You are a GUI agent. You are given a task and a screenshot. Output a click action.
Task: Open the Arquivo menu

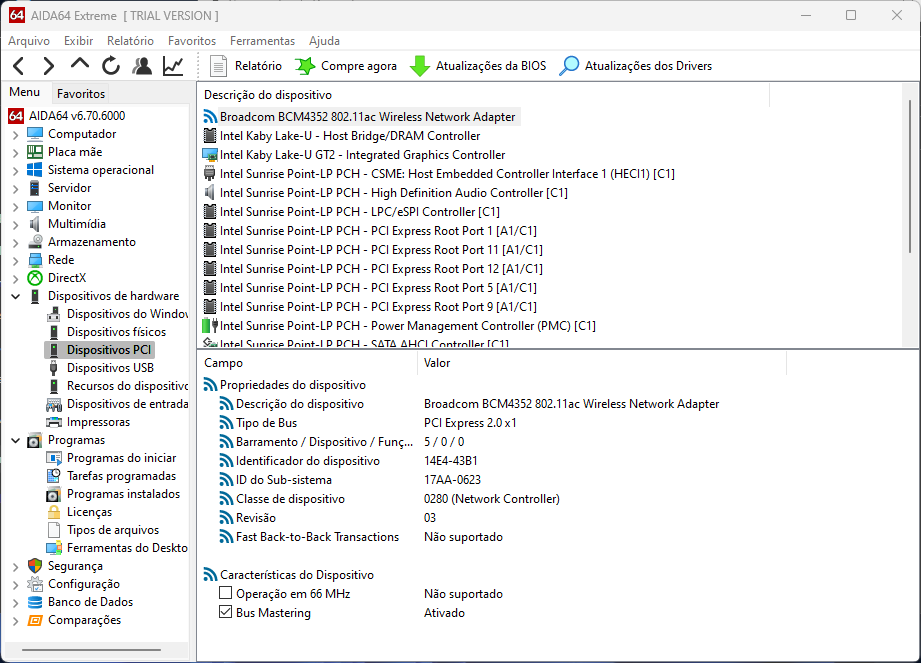coord(29,41)
